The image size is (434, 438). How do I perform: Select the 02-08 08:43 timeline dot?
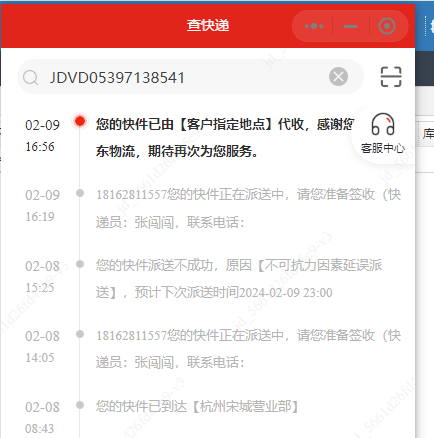[x=80, y=405]
